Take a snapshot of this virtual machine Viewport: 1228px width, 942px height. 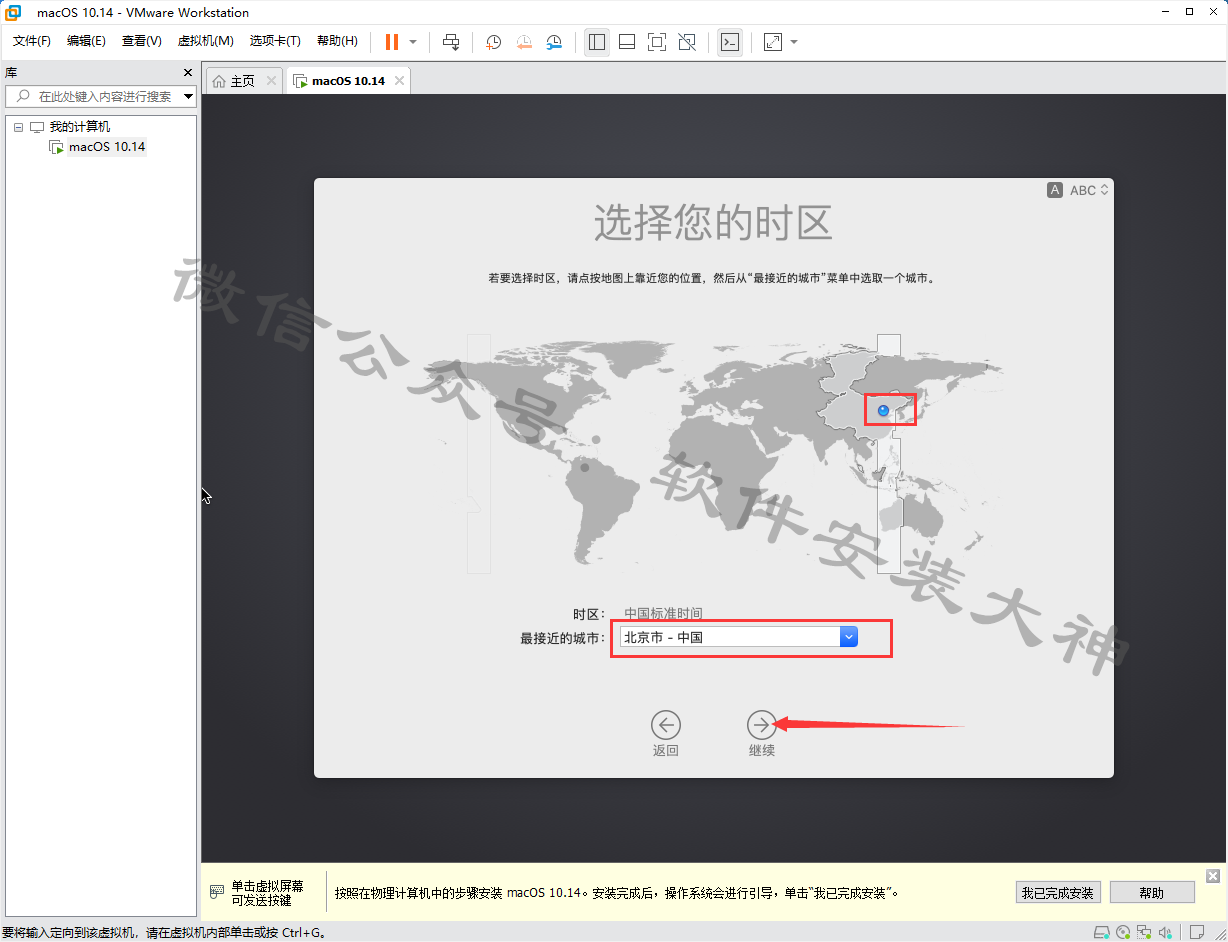tap(493, 42)
